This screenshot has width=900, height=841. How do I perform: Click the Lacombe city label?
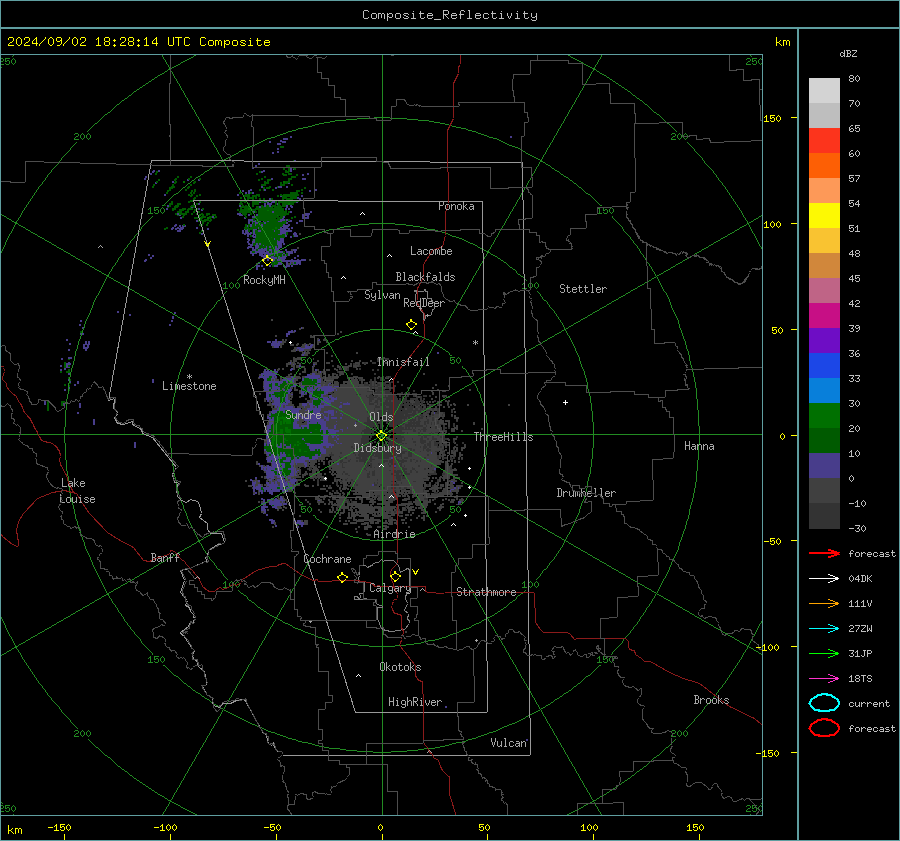431,251
